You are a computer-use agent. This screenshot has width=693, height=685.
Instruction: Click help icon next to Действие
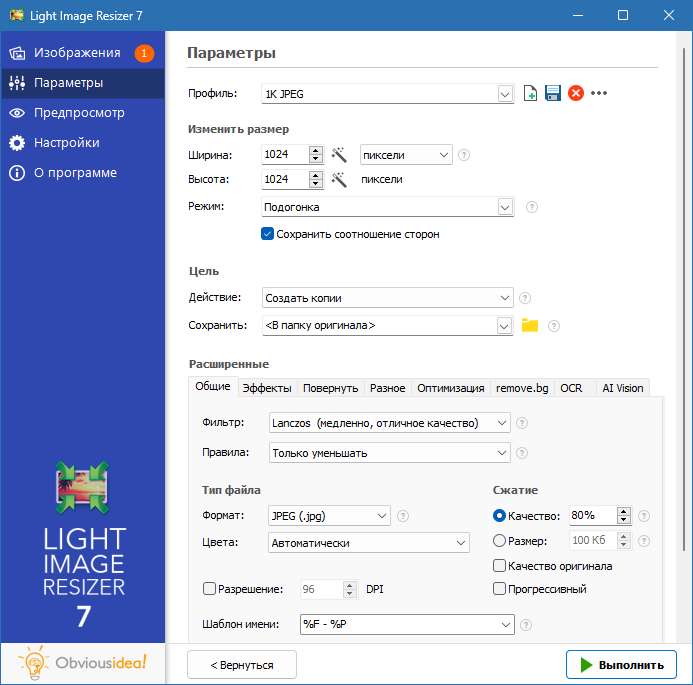(525, 298)
